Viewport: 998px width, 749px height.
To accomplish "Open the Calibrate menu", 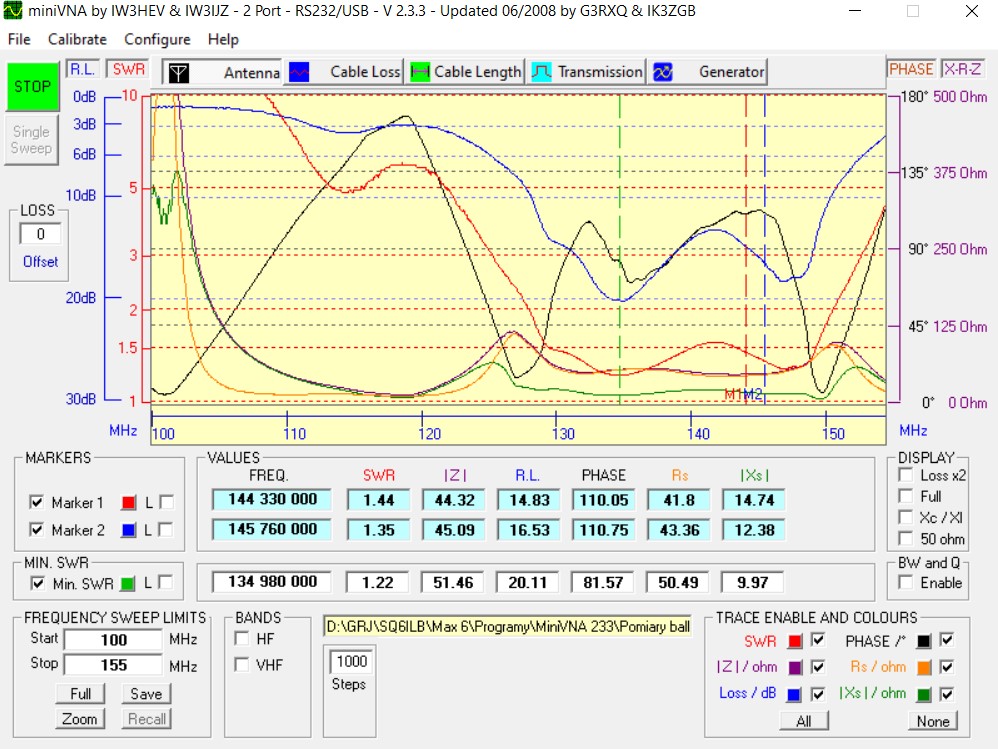I will (77, 39).
